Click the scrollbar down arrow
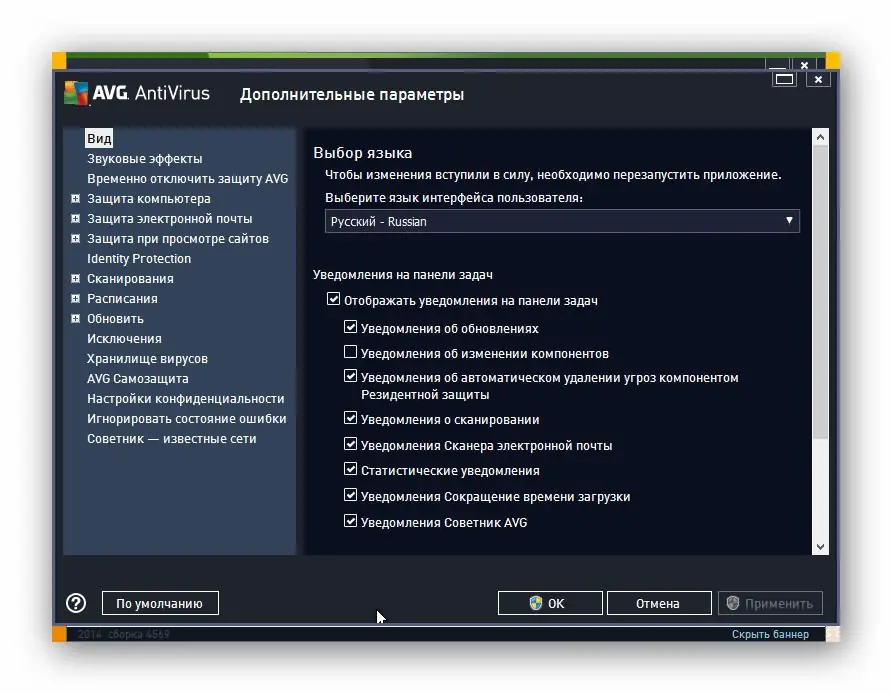Screen dimensions: 892x694 pyautogui.click(x=820, y=547)
